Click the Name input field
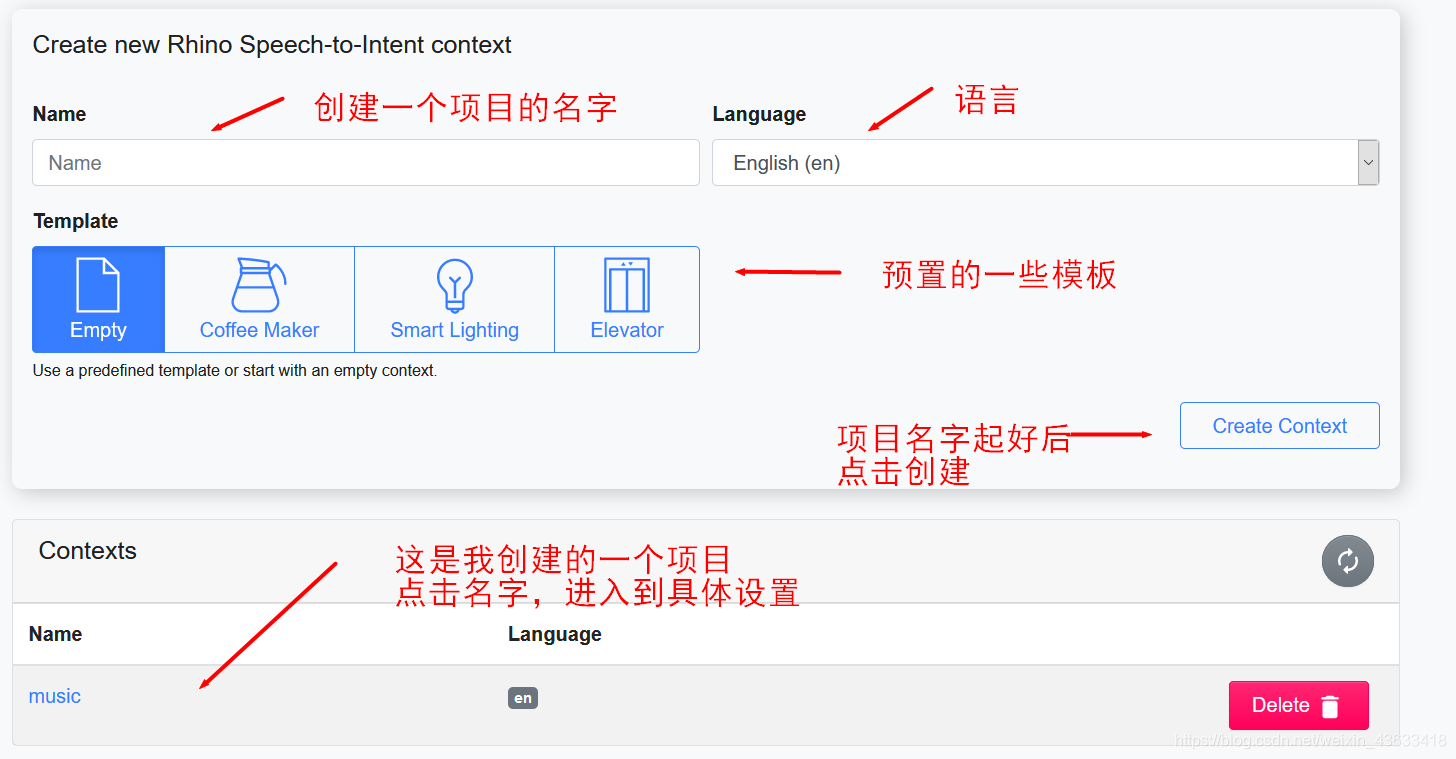The height and width of the screenshot is (759, 1456). tap(366, 163)
